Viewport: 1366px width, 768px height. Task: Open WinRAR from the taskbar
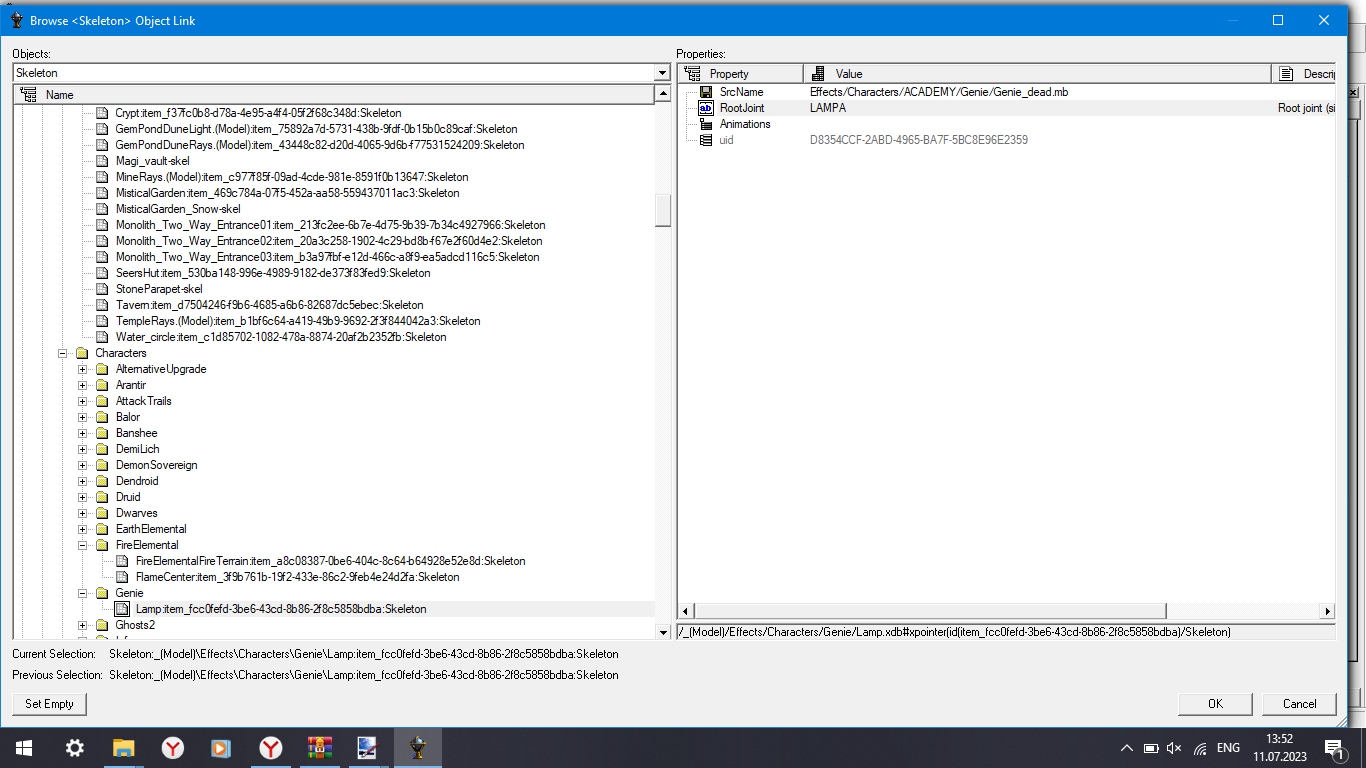[x=319, y=747]
